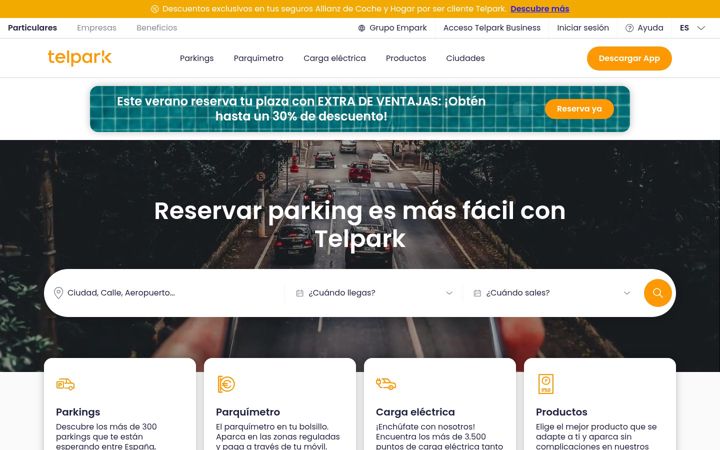Click the Descargar App button
The image size is (720, 450).
tap(629, 58)
